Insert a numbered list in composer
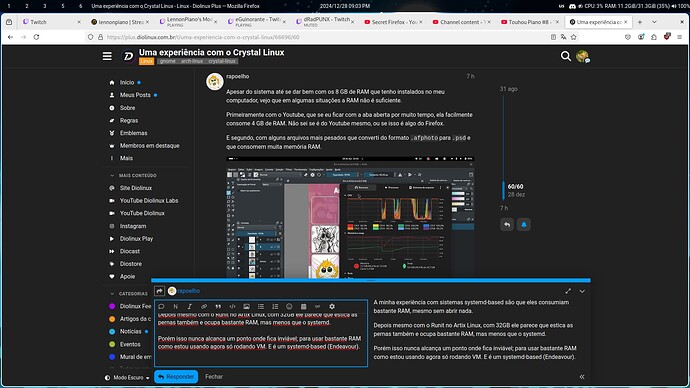Viewport: 690px width, 388px height. (x=275, y=307)
